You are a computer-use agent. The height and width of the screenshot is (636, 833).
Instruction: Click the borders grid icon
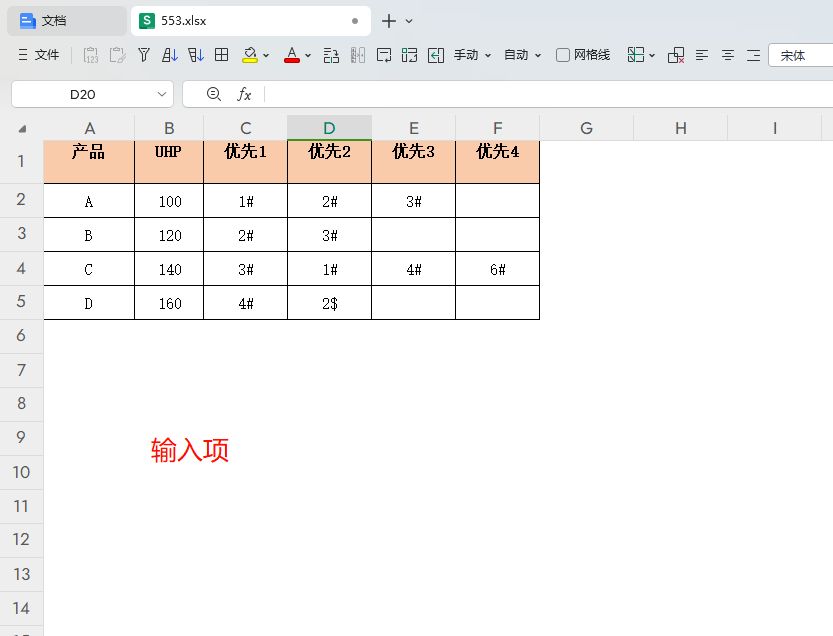click(x=222, y=55)
